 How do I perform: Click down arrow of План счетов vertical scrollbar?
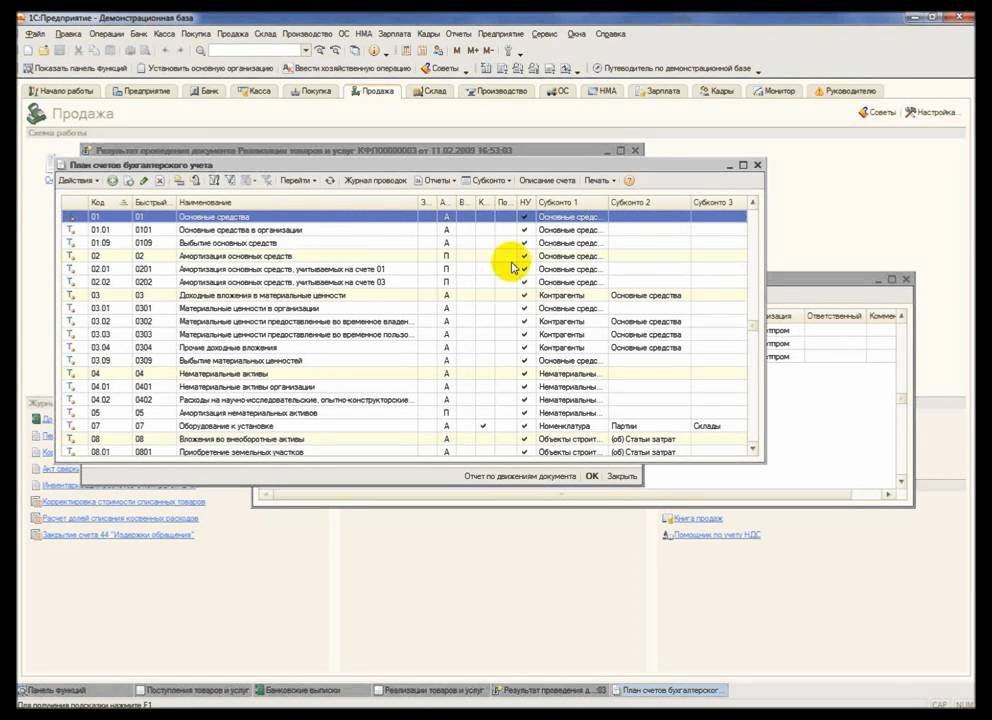[x=753, y=449]
